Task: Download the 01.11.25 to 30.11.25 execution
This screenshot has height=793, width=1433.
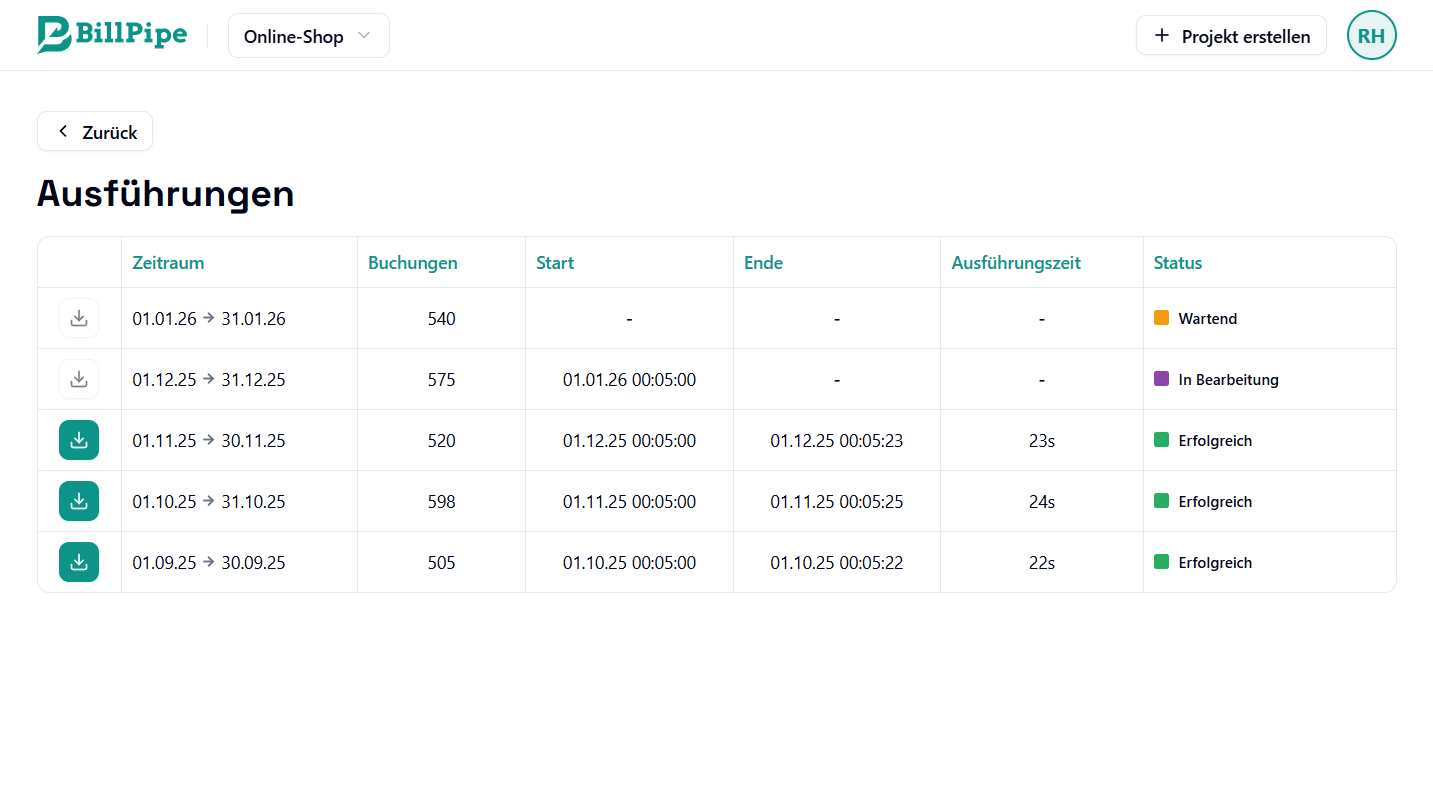Action: coord(79,440)
